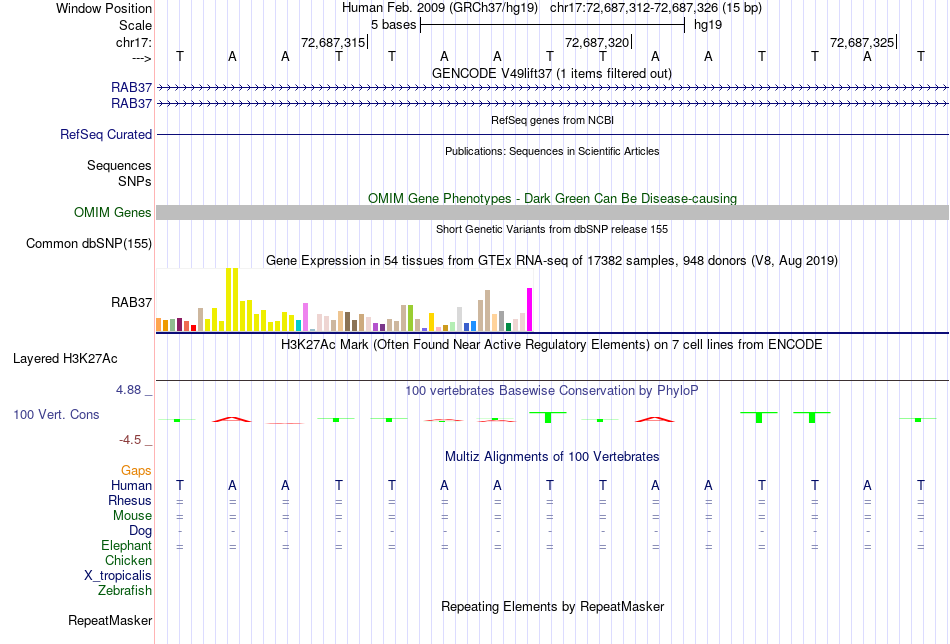
Task: Click the Chicken alignment row label
Action: point(128,560)
